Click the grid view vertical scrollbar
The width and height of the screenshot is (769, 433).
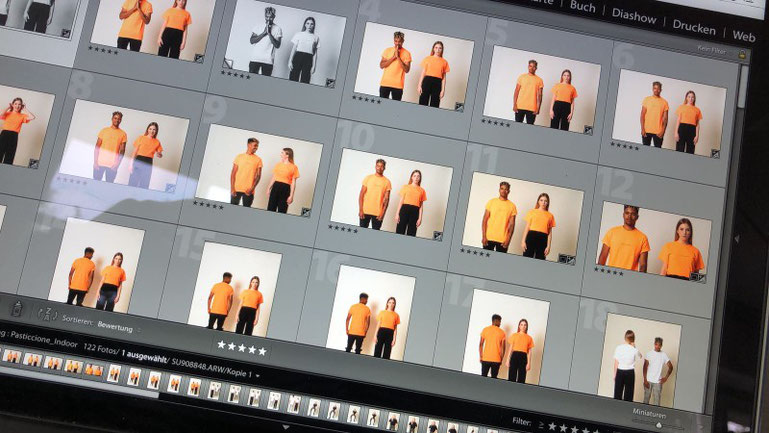click(x=744, y=88)
